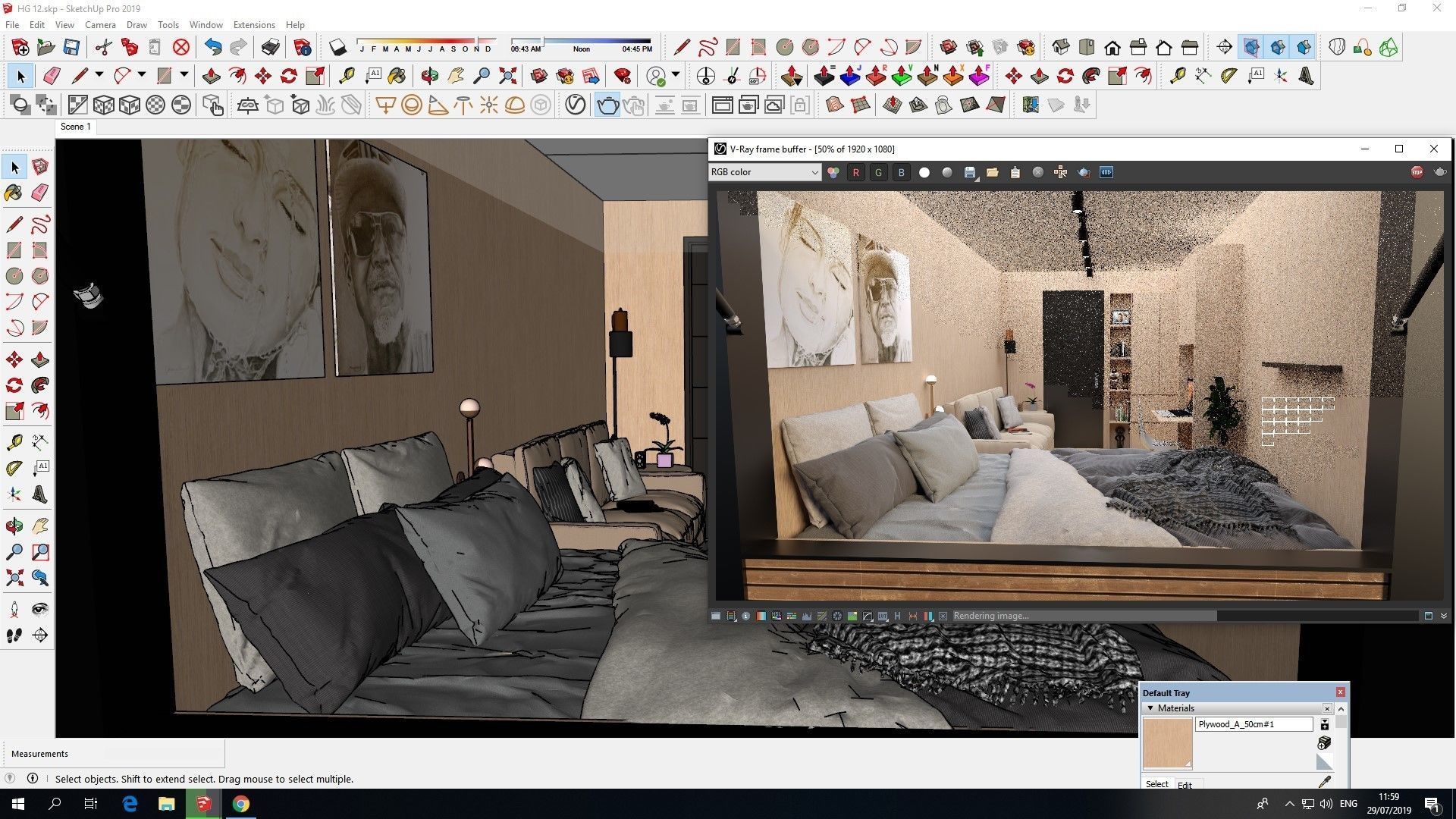Click the red STOP render button
The image size is (1456, 819).
click(1417, 172)
